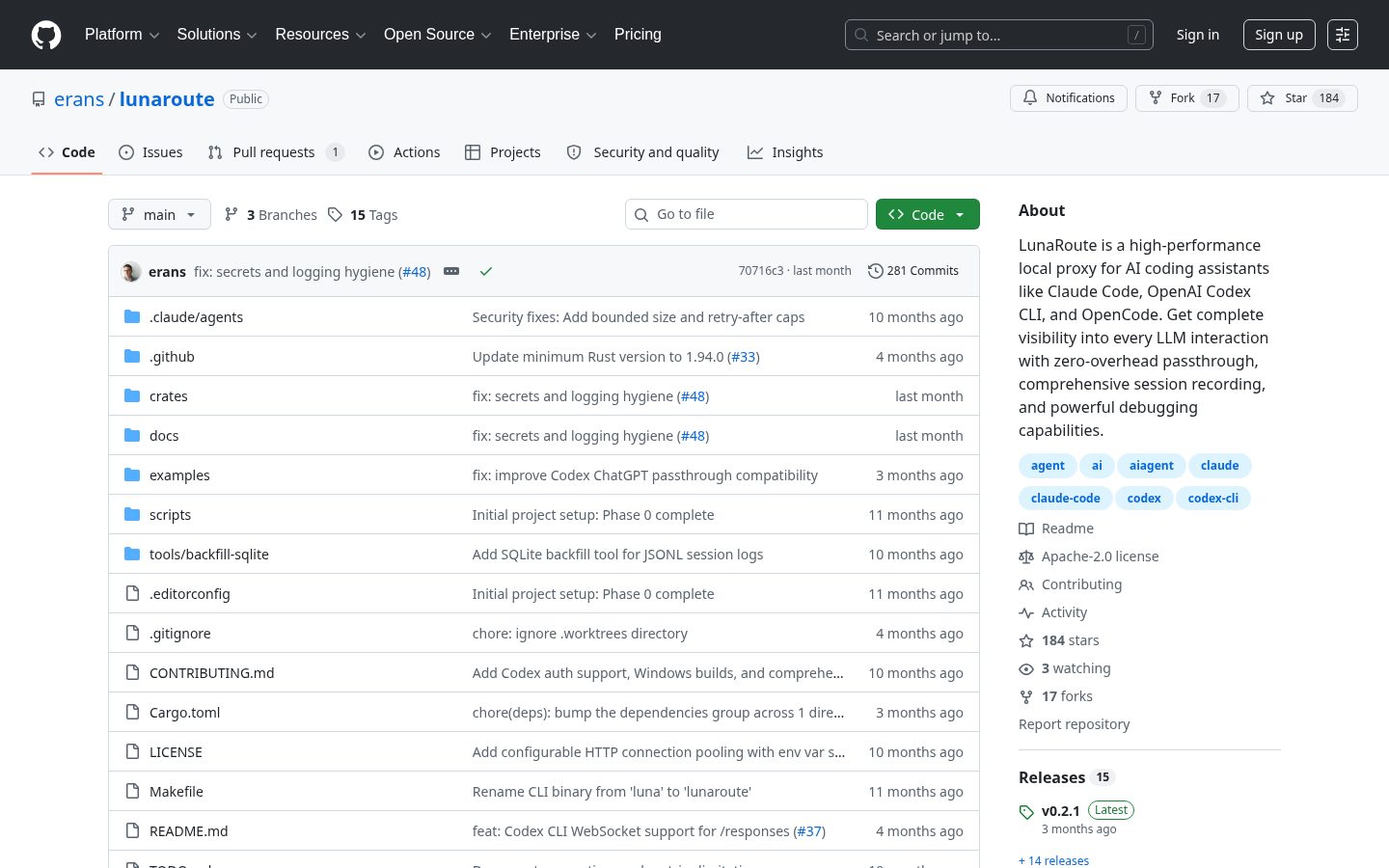Click the repository icon beside erans

point(39,99)
